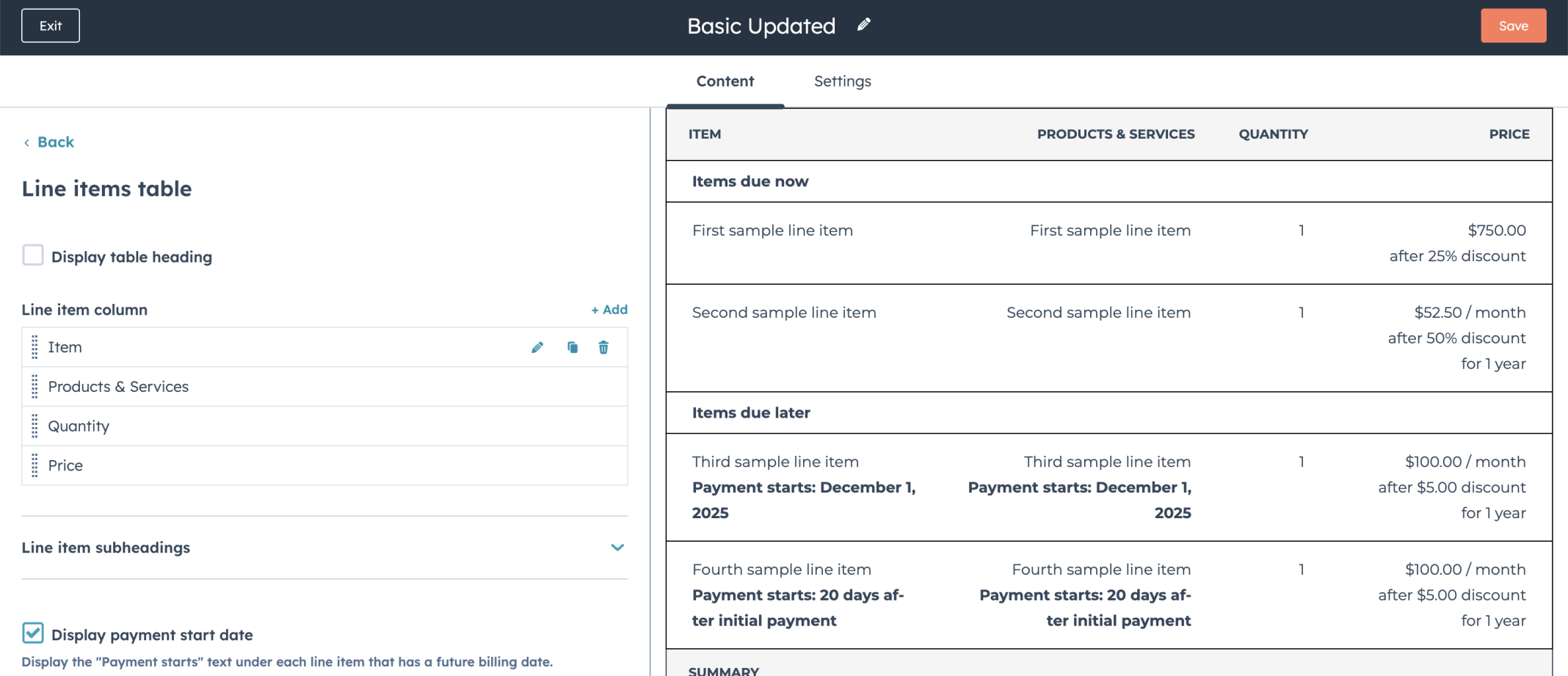The image size is (1568, 676).
Task: Grab the drag handle for Products & Services row
Action: coord(35,387)
